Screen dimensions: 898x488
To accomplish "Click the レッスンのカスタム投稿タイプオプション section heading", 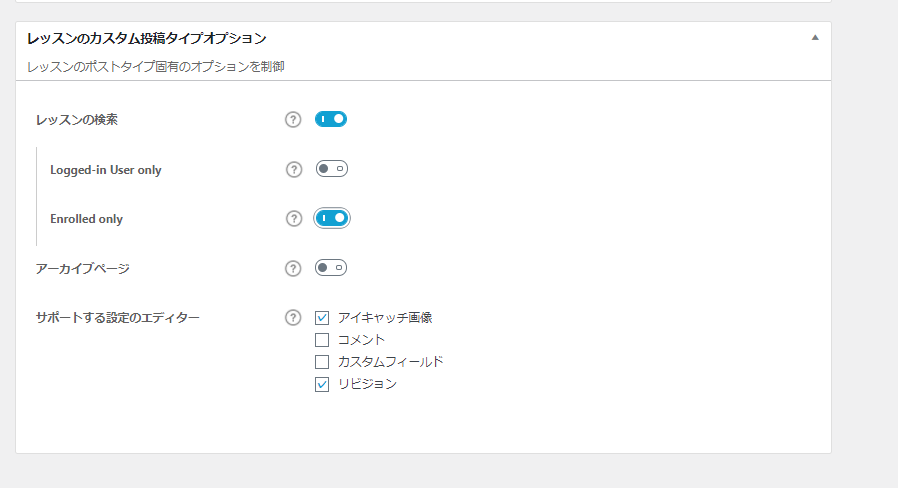I will point(147,38).
